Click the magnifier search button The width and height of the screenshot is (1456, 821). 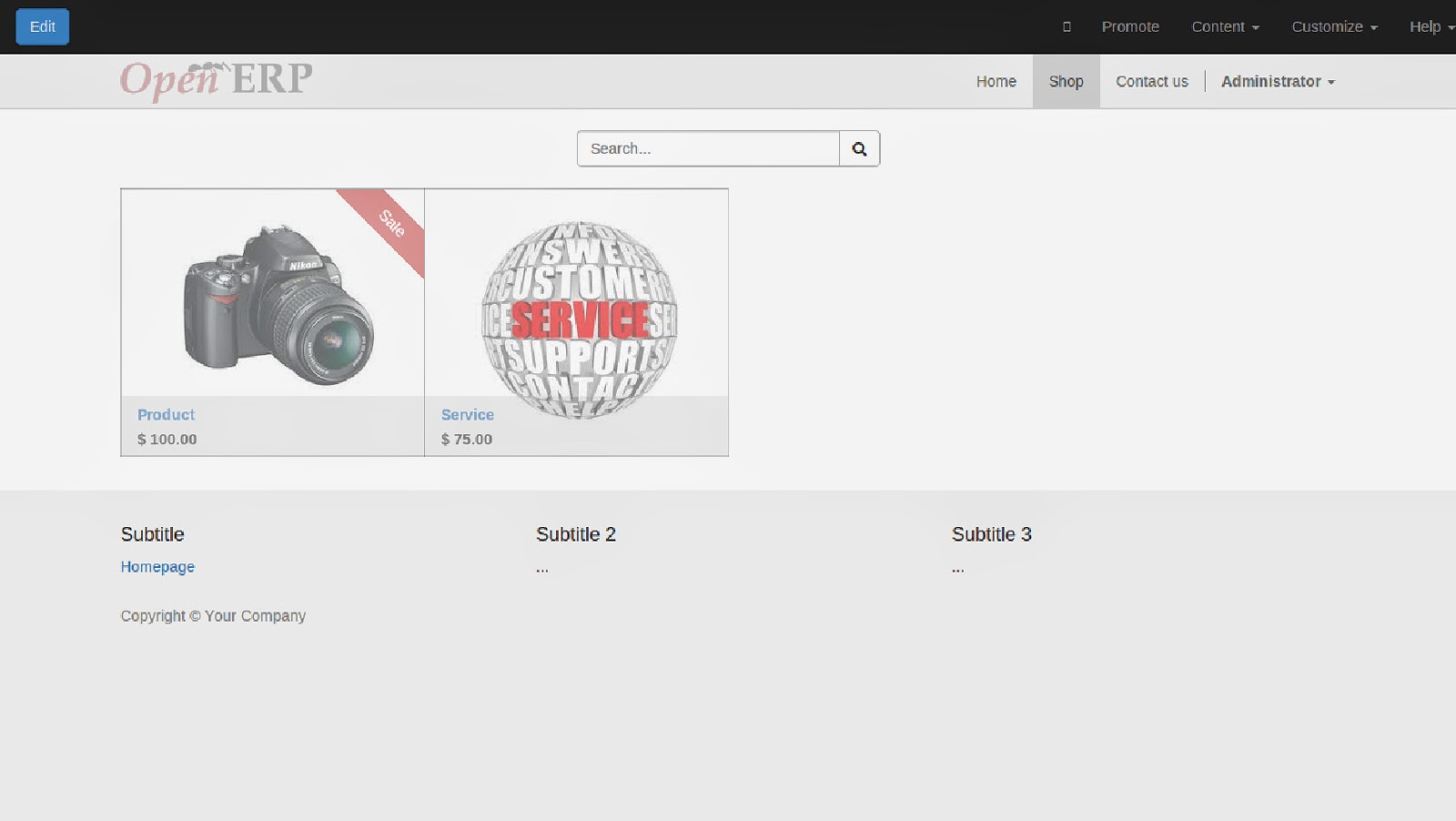coord(859,148)
